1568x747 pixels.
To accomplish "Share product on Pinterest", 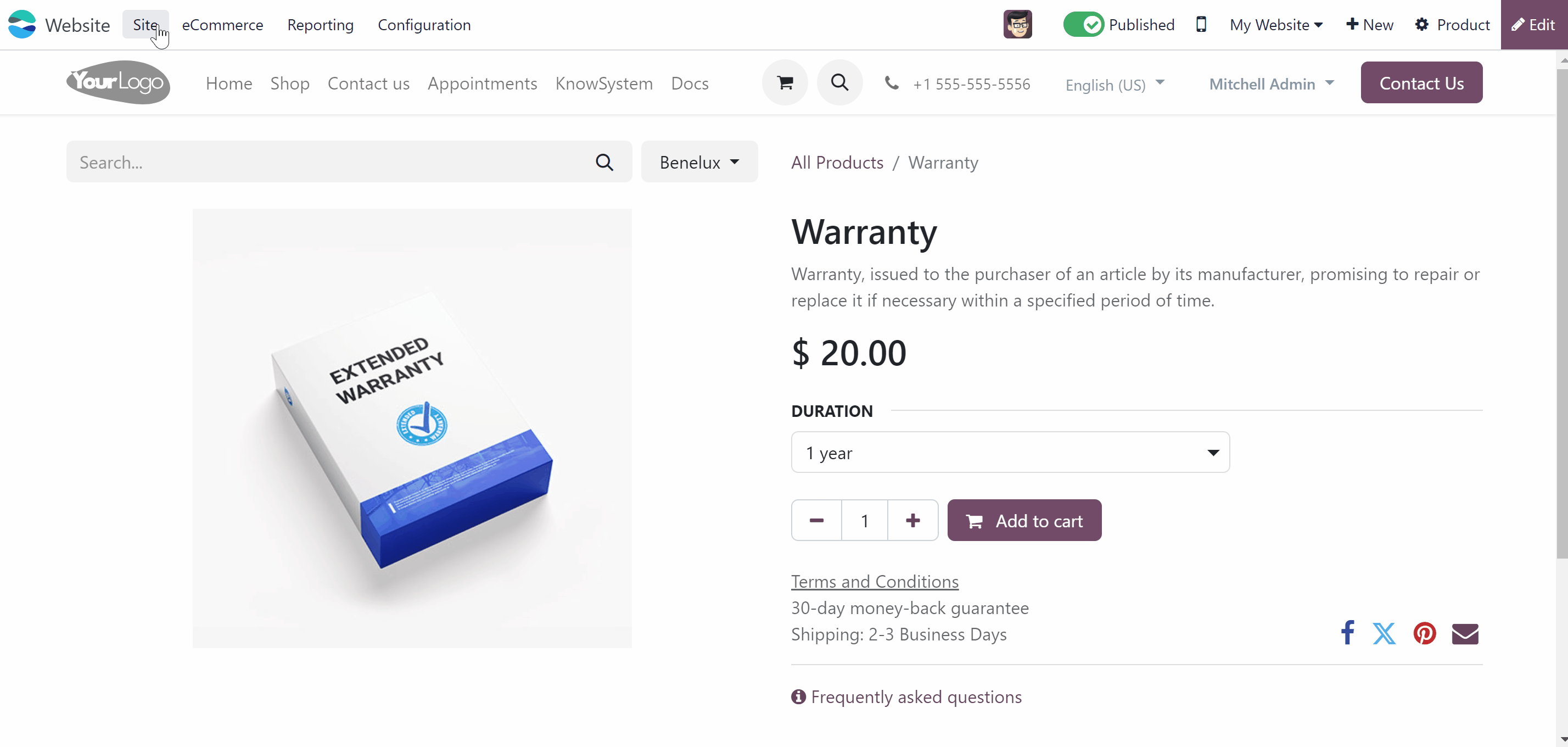I will pos(1424,633).
